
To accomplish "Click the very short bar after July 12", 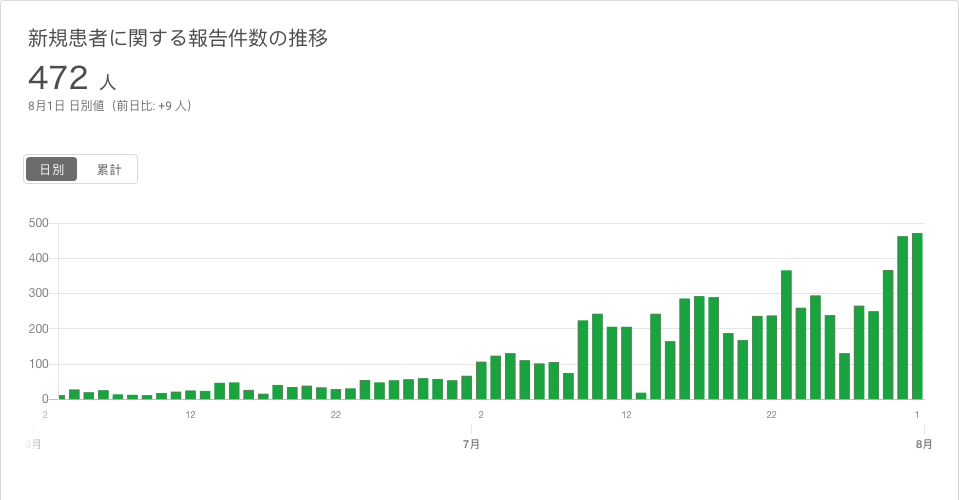I will 641,396.
